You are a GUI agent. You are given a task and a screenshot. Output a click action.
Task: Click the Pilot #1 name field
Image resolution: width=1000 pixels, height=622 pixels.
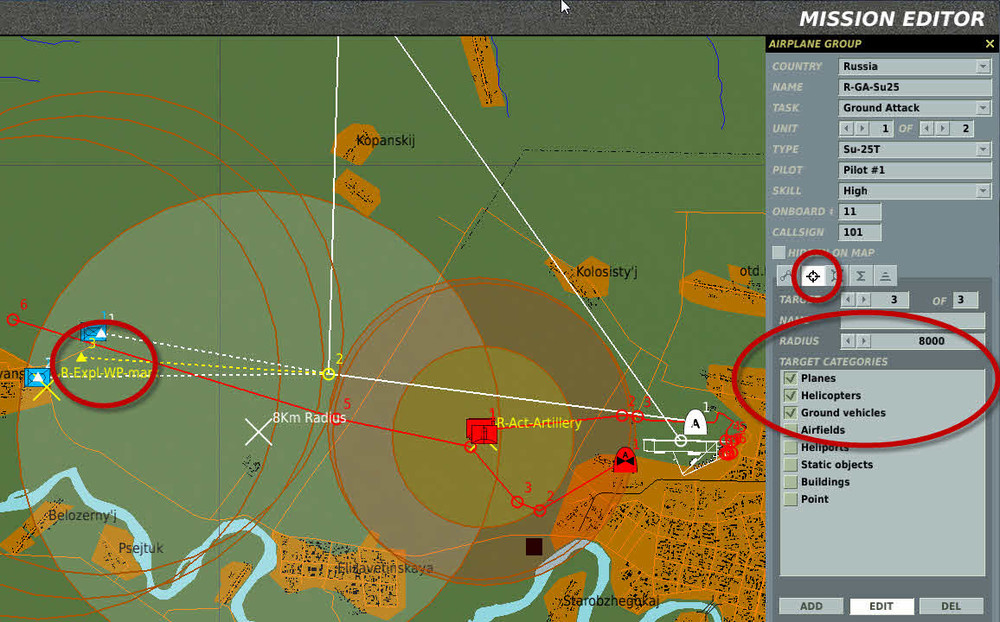915,170
